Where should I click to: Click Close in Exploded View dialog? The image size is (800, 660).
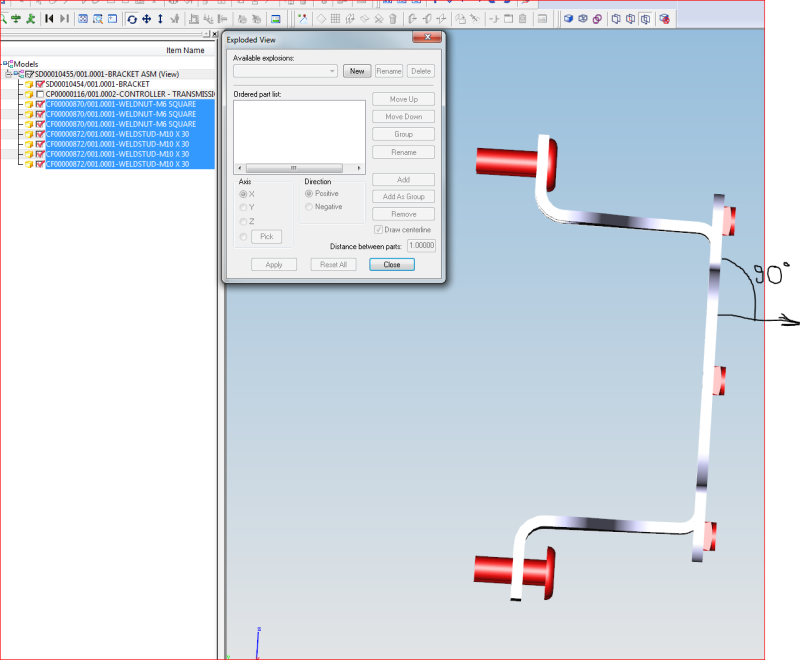click(392, 264)
